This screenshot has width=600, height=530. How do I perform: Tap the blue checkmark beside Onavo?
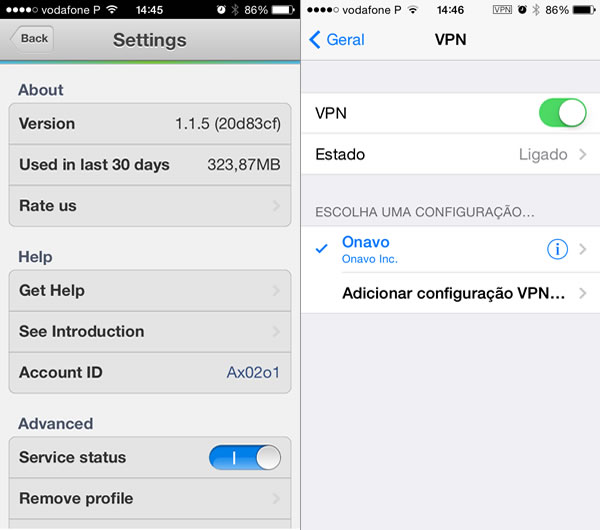click(x=321, y=249)
